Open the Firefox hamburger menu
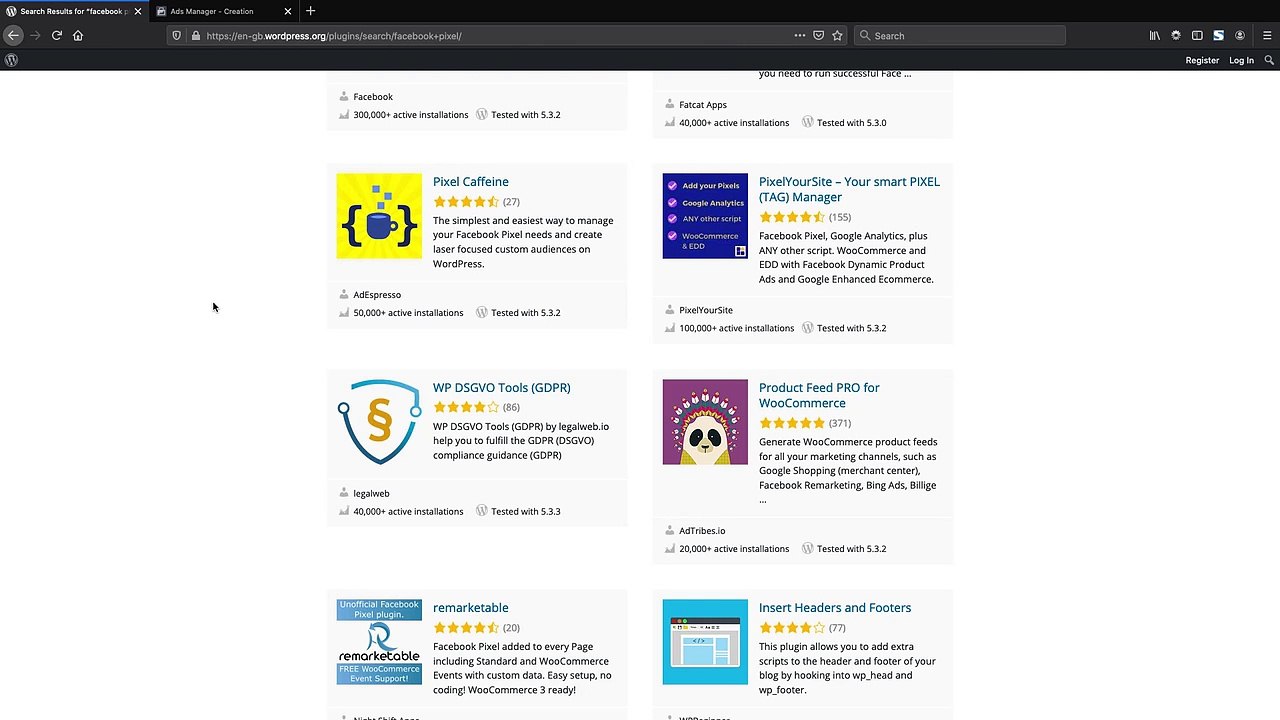The image size is (1280, 720). (x=1267, y=35)
